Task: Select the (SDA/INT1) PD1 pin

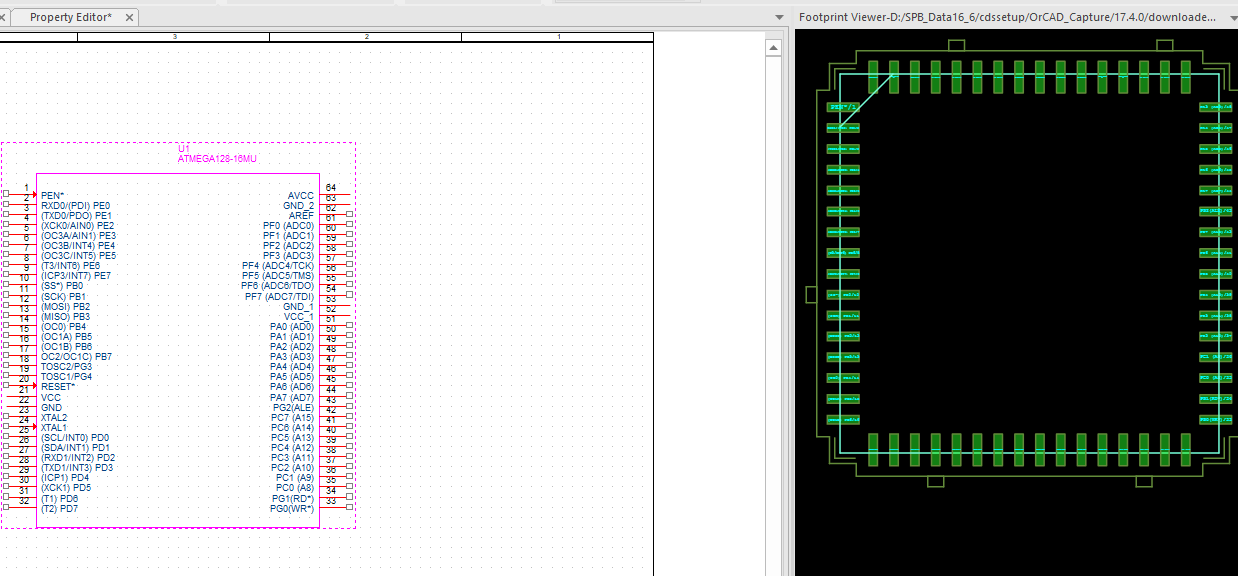Action: coord(75,448)
